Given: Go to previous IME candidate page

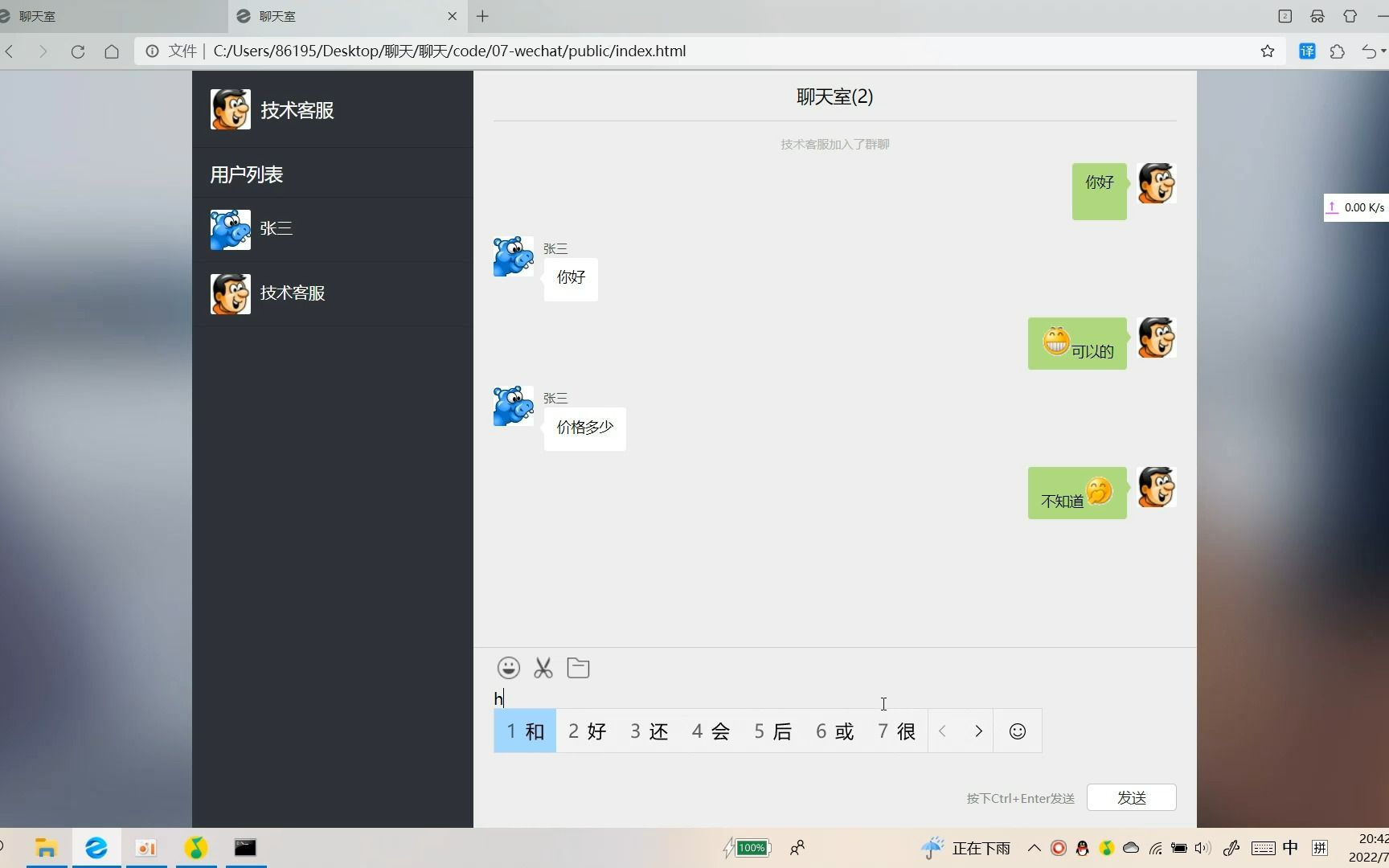Looking at the screenshot, I should [x=943, y=731].
